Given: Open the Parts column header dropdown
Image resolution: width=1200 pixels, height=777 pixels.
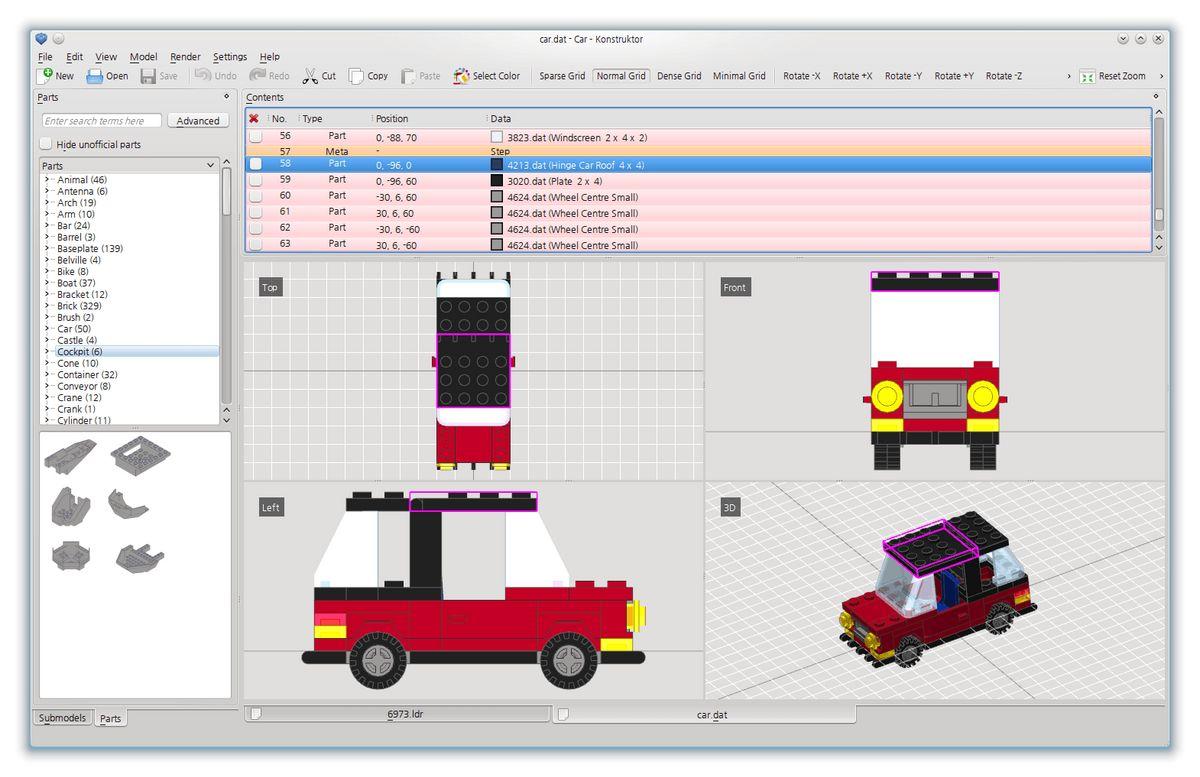Looking at the screenshot, I should pyautogui.click(x=210, y=165).
